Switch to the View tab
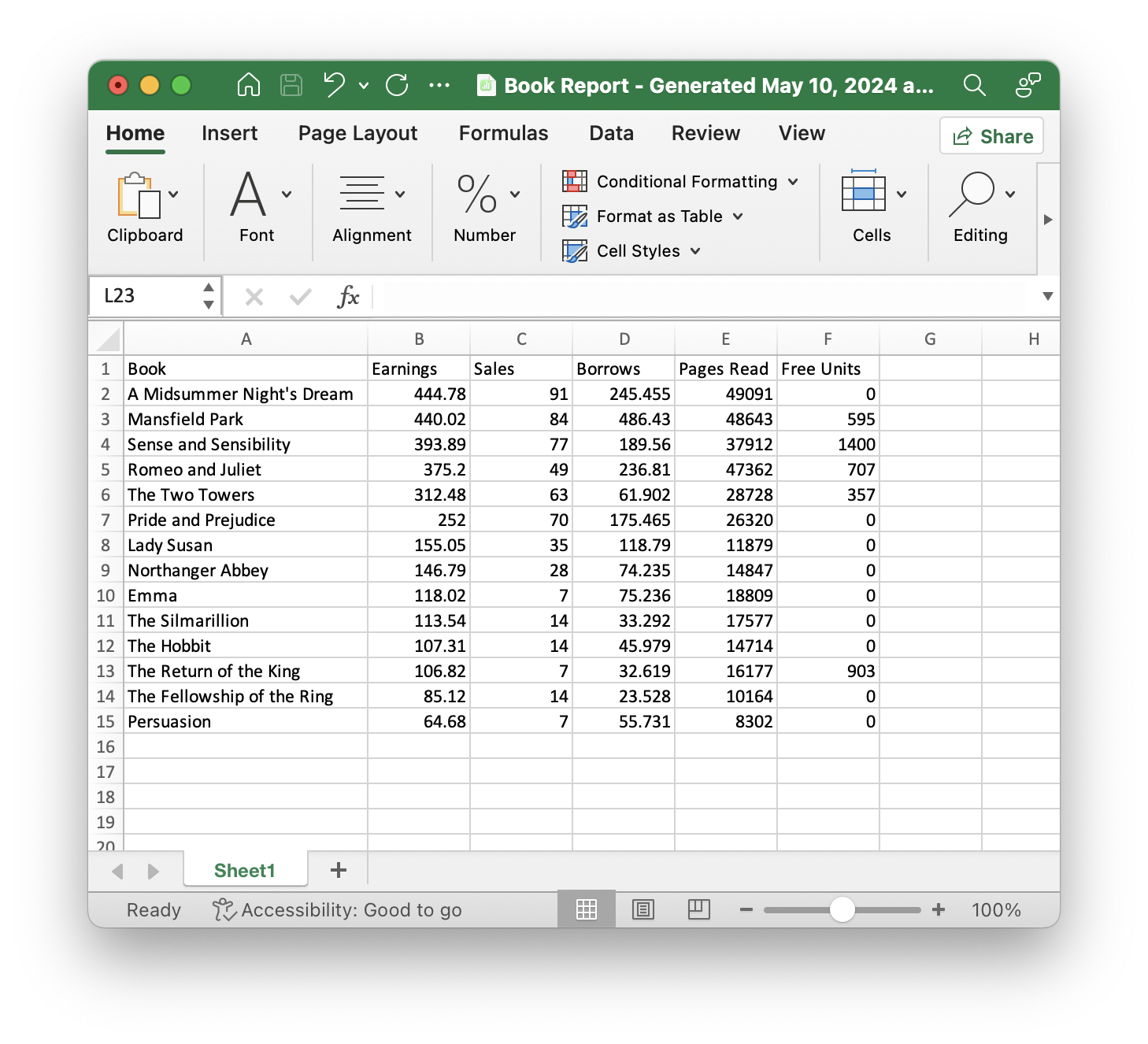This screenshot has height=1044, width=1148. point(802,133)
